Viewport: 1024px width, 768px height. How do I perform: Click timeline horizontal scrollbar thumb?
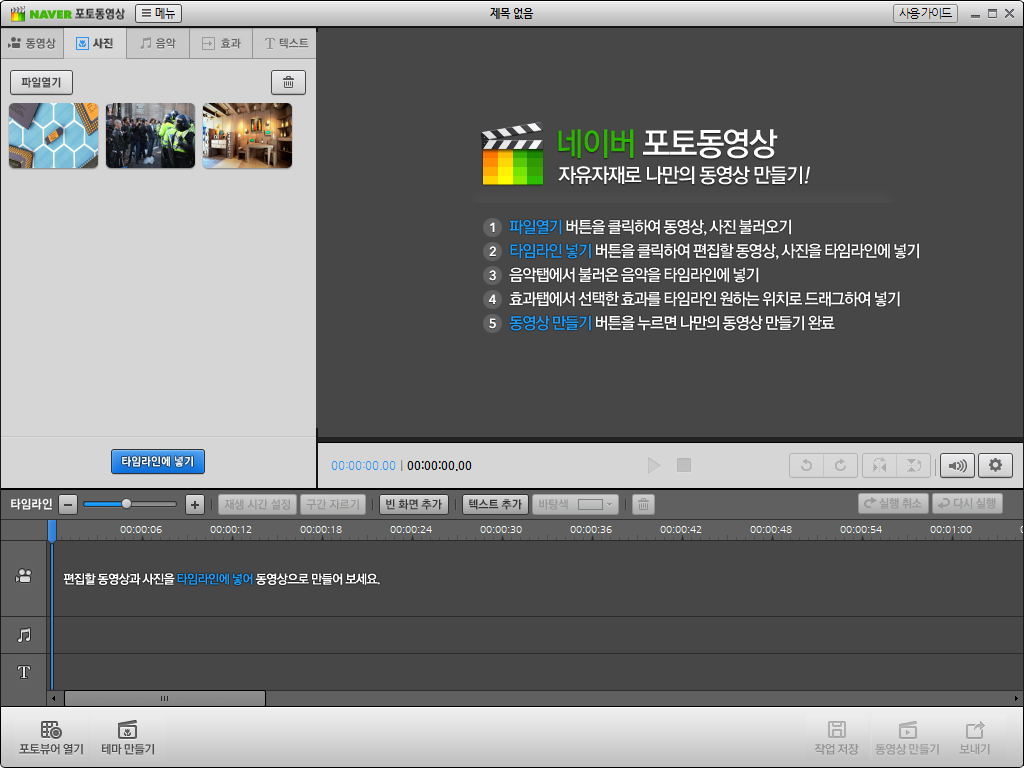click(x=165, y=698)
